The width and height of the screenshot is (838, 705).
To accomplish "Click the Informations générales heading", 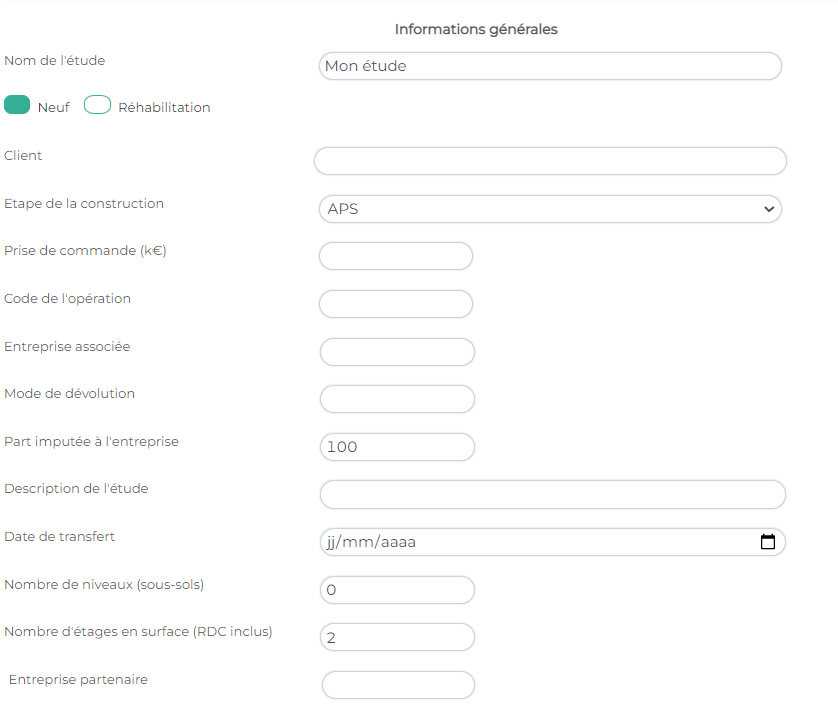I will tap(476, 29).
